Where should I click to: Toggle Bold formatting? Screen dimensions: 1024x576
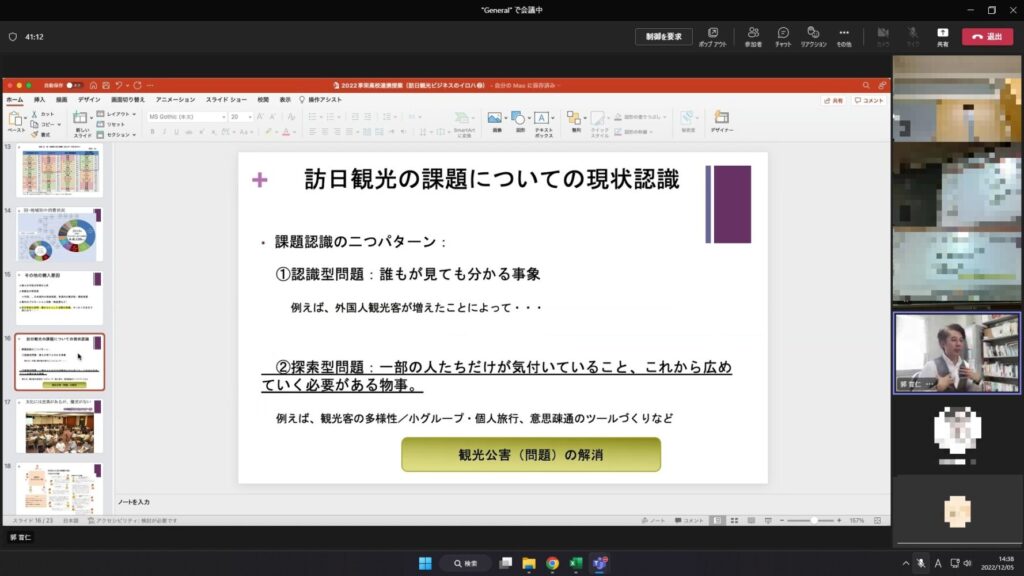pos(152,132)
